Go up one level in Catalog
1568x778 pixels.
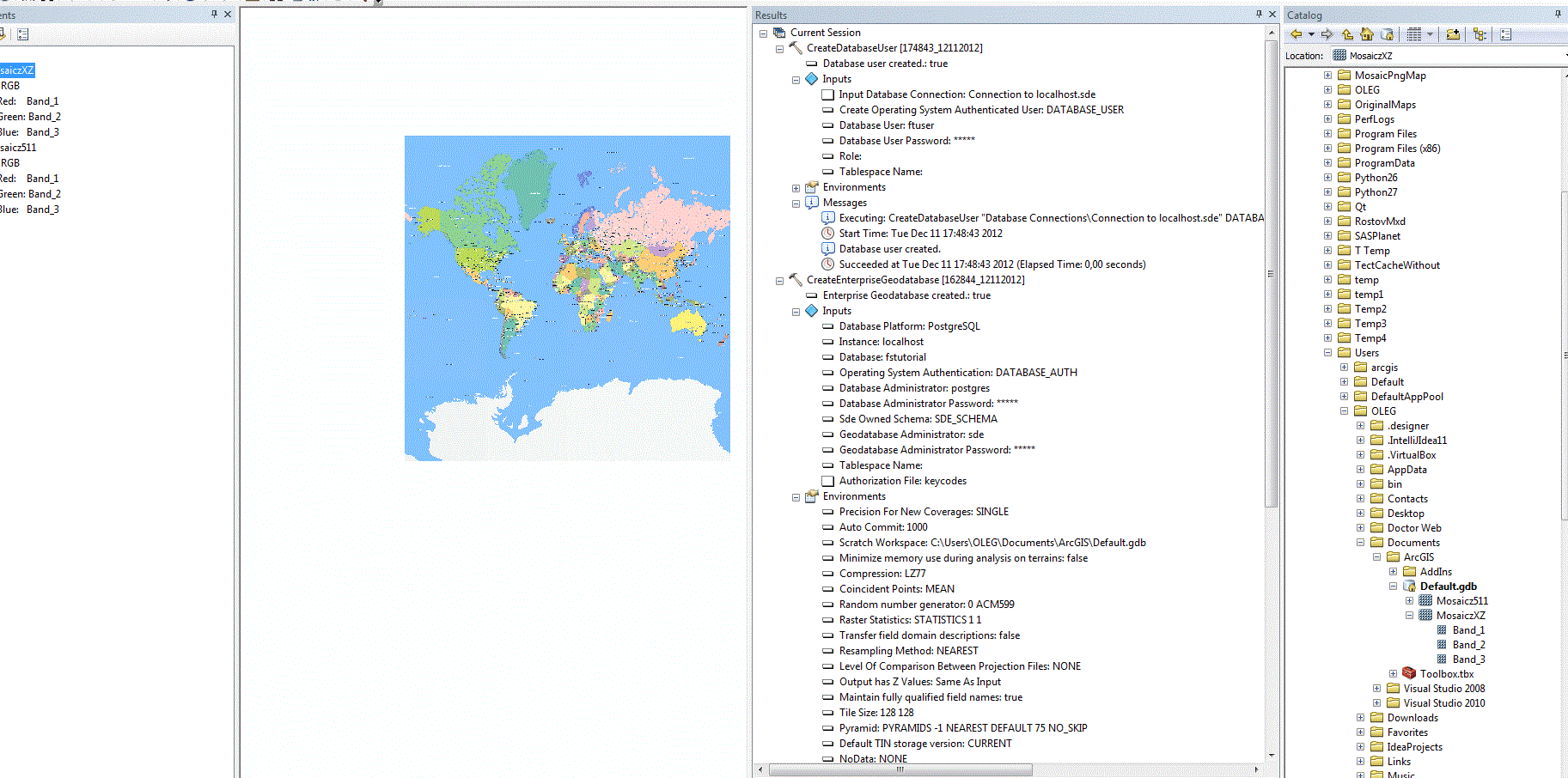pos(1347,34)
